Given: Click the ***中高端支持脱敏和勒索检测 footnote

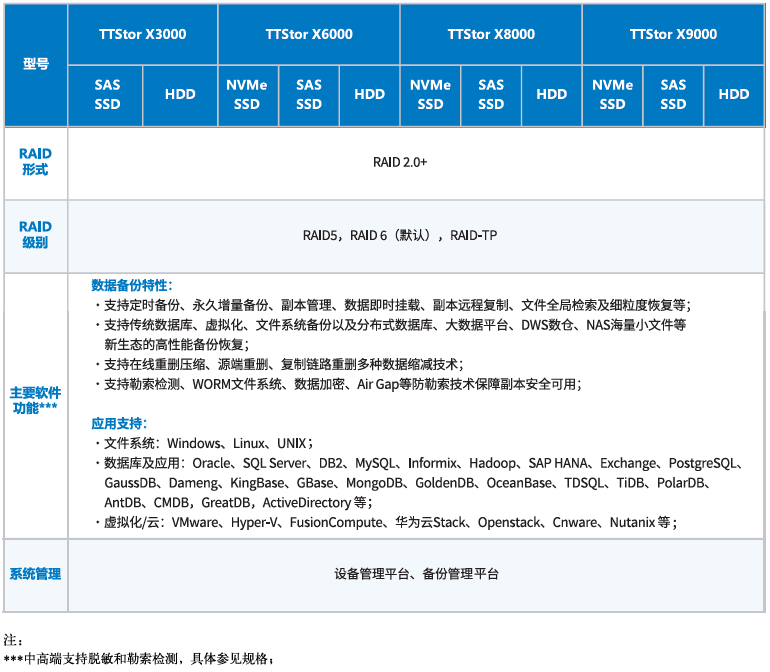Looking at the screenshot, I should click(138, 659).
